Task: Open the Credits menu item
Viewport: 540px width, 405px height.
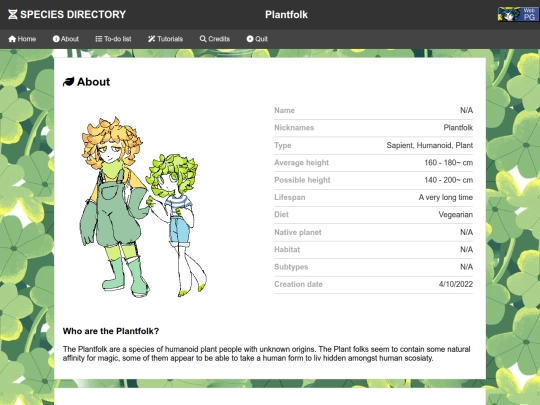Action: point(215,39)
